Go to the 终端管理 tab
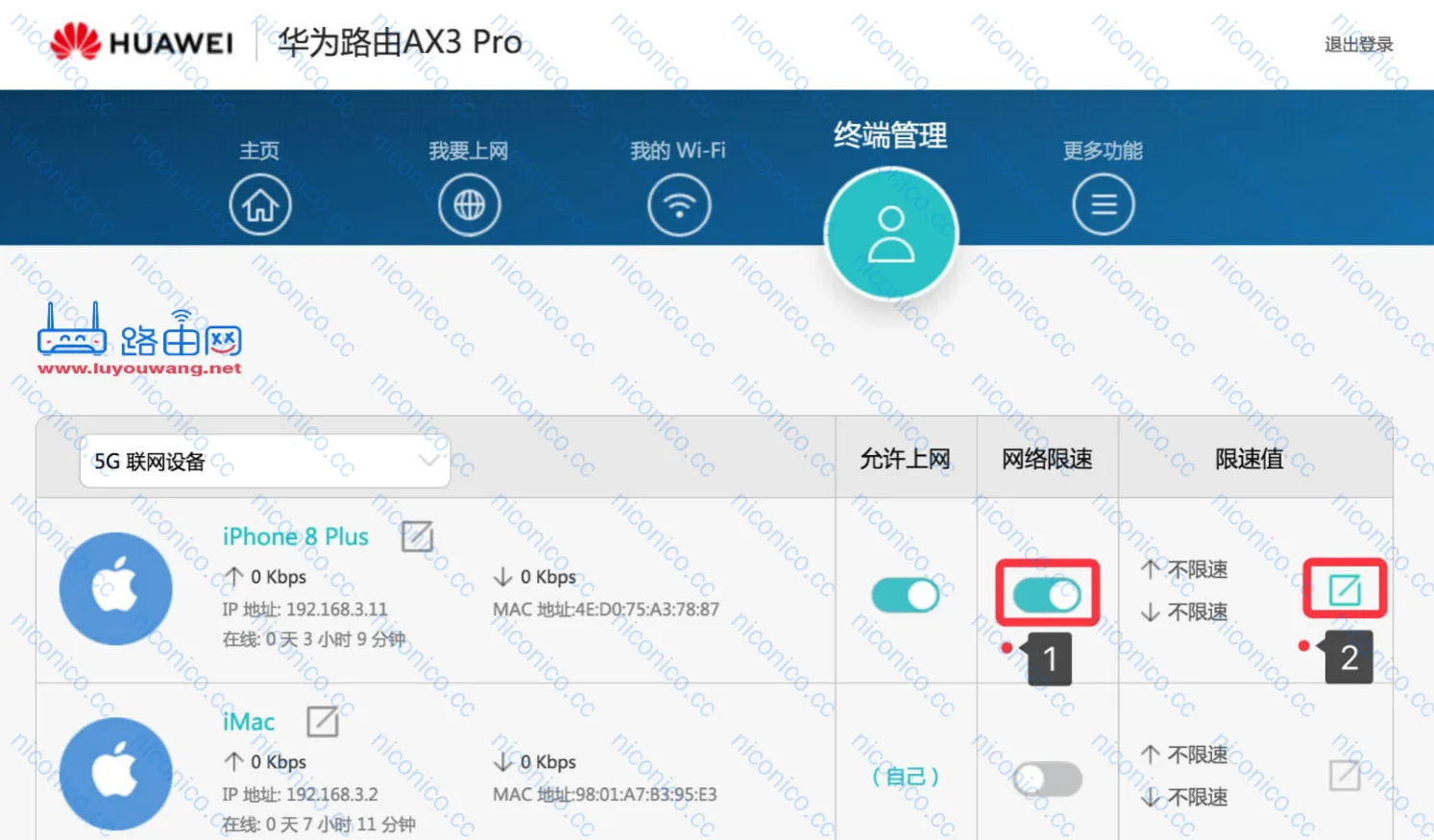Viewport: 1434px width, 840px height. (890, 135)
